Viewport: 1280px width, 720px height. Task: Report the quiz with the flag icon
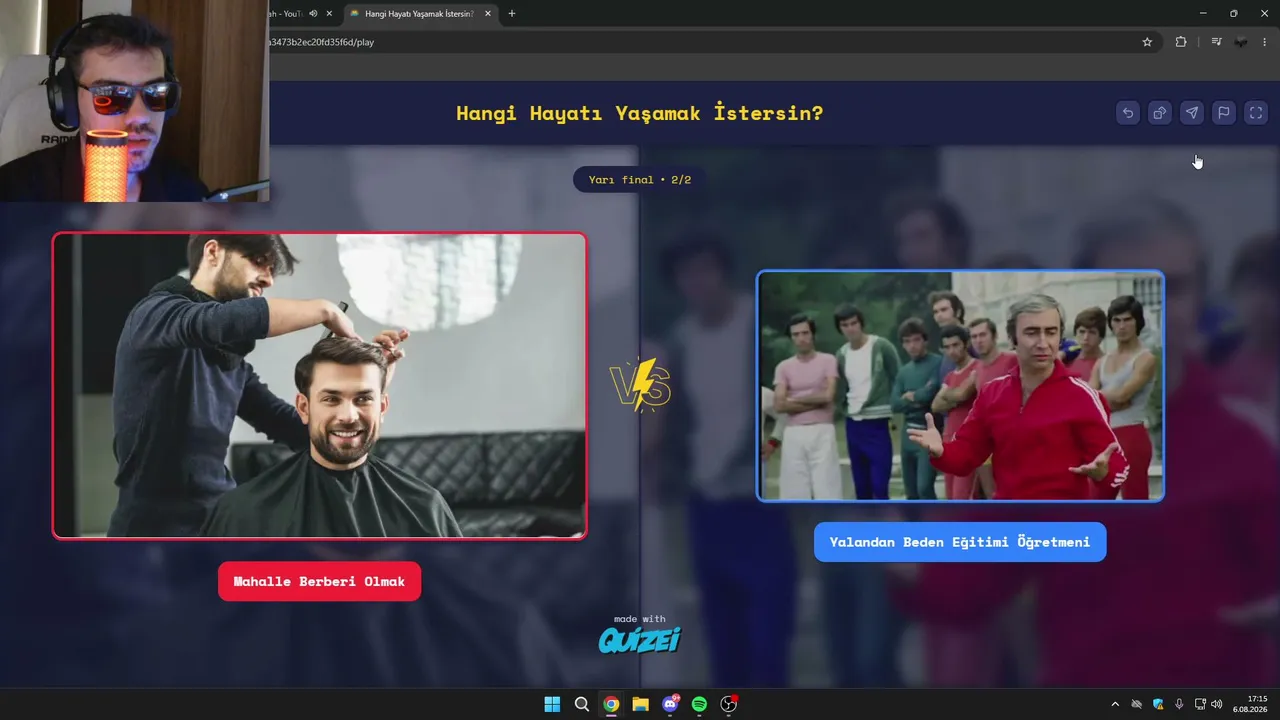click(x=1224, y=113)
